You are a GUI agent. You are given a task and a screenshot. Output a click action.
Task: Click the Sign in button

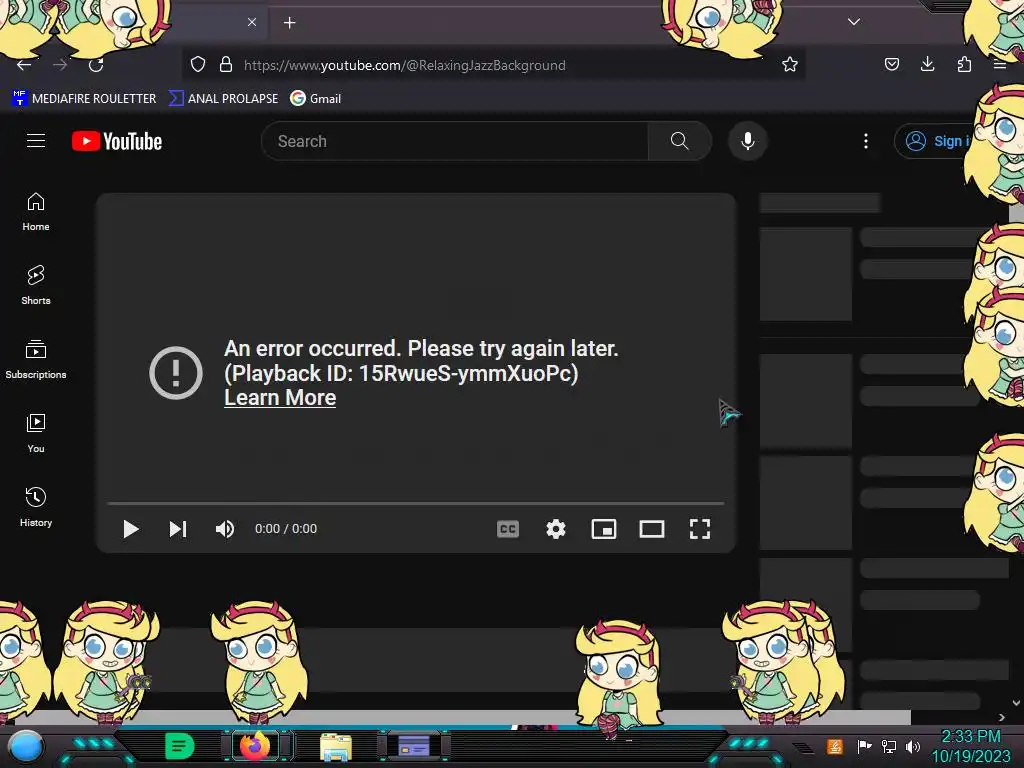935,141
